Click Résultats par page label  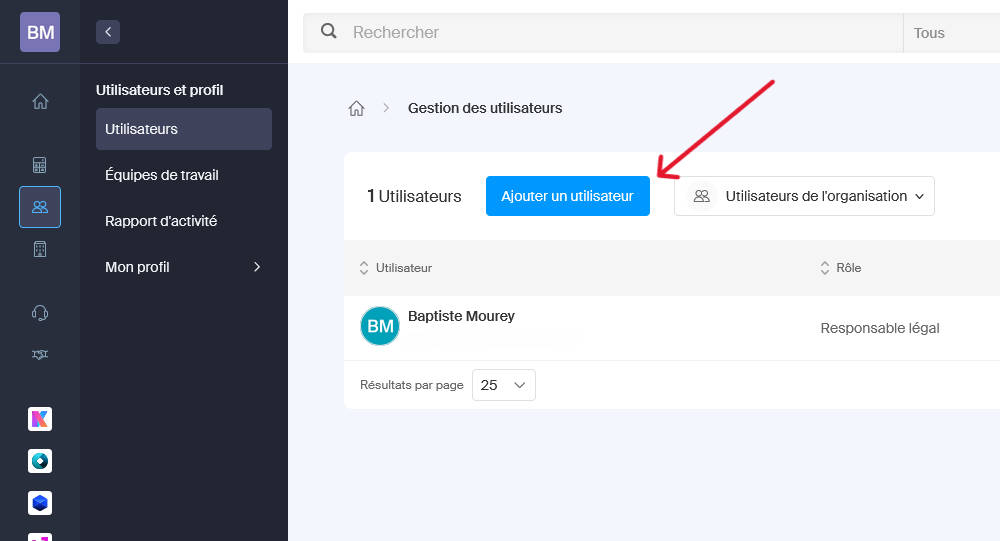coord(411,385)
